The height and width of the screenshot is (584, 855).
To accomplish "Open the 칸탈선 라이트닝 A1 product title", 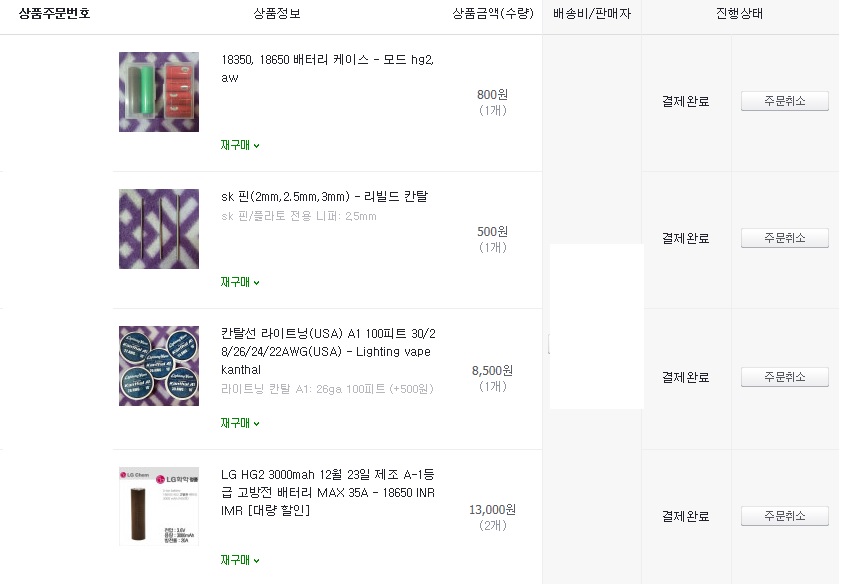I will (328, 351).
